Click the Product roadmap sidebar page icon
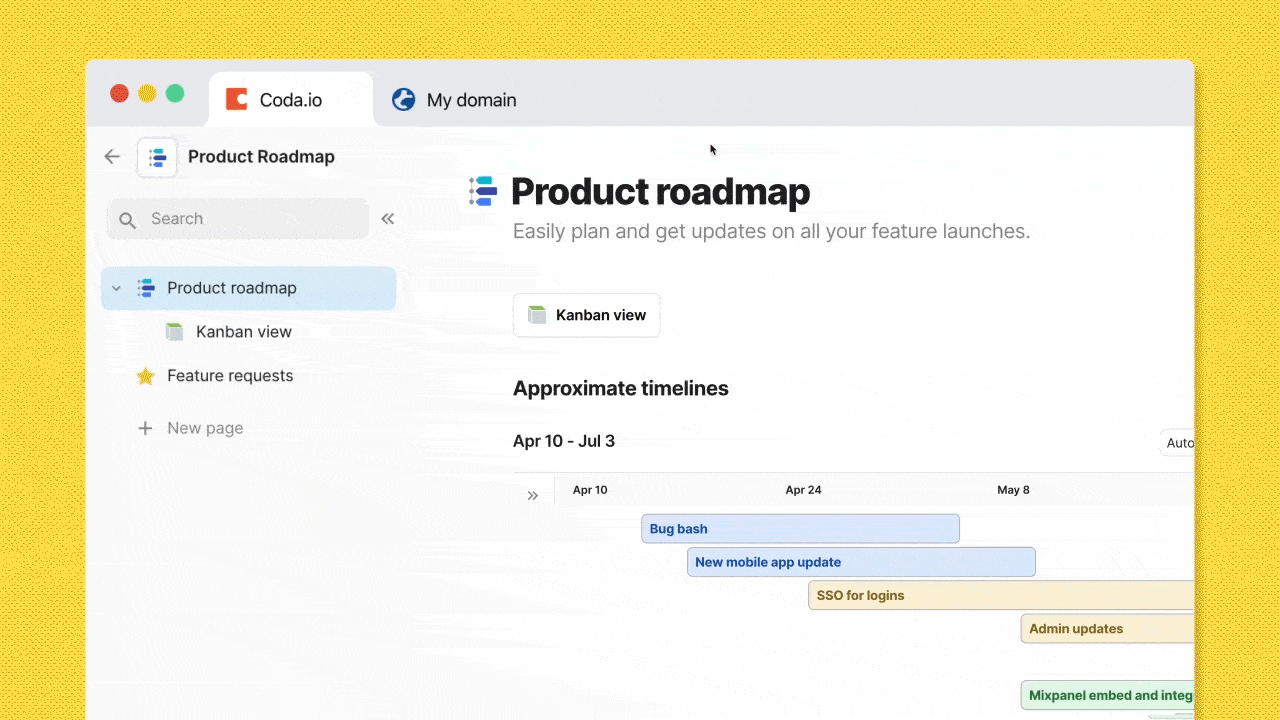This screenshot has width=1280, height=720. click(146, 288)
